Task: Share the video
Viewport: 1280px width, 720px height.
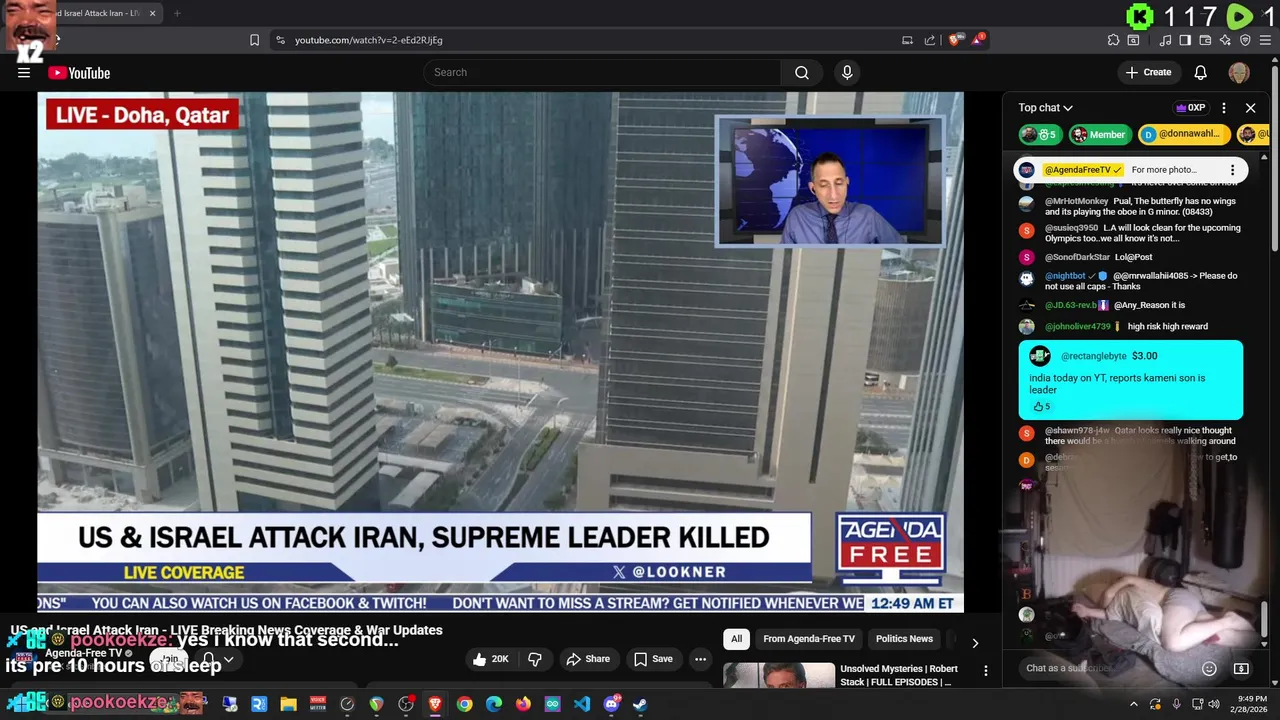Action: 588,659
